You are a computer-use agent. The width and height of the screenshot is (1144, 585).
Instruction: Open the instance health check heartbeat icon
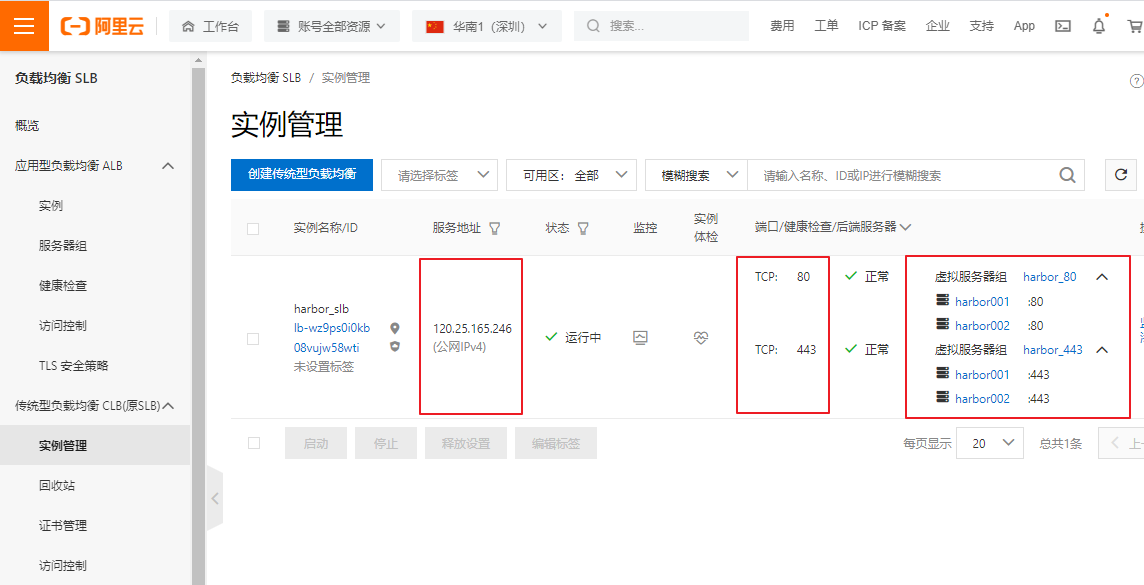tap(701, 338)
